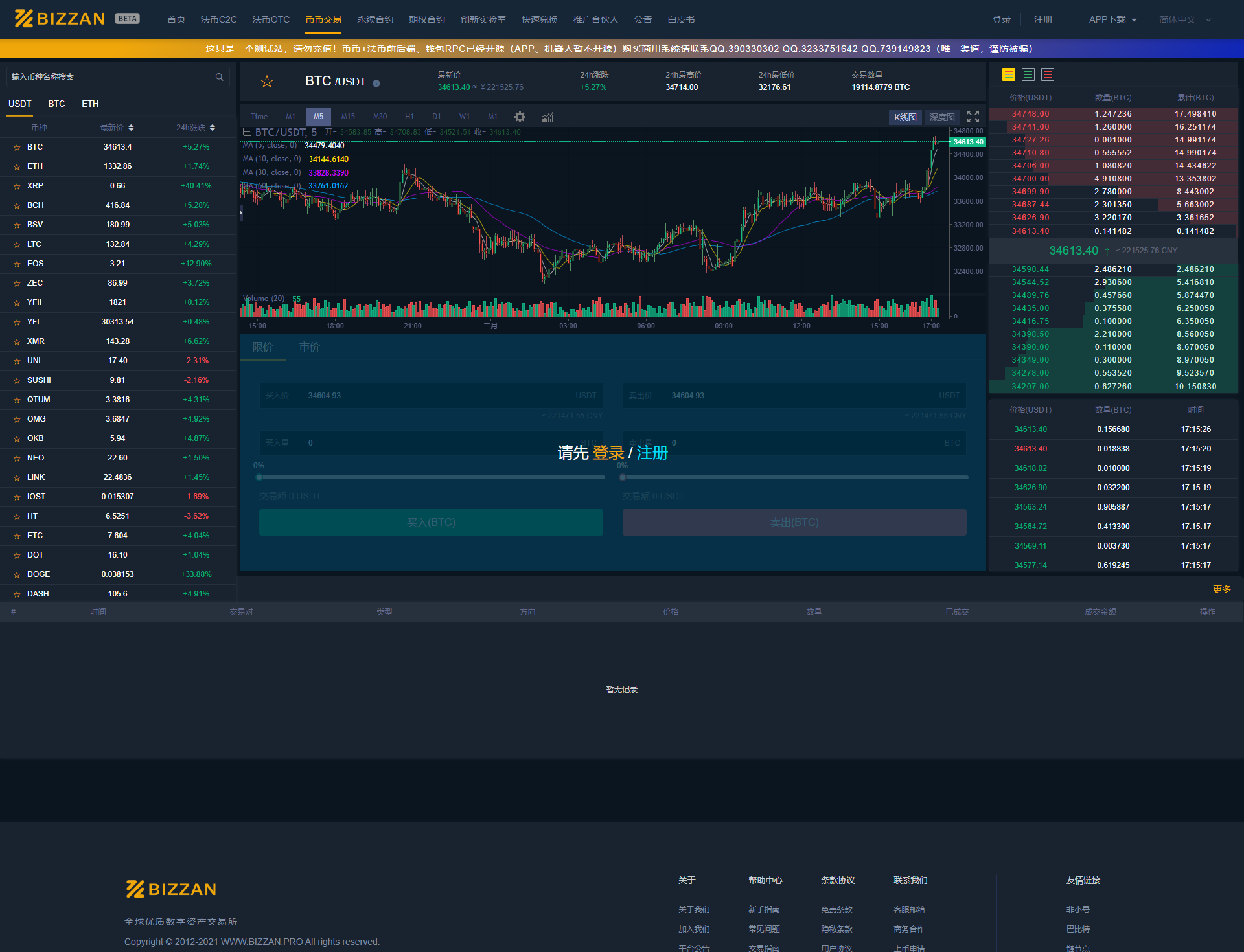Collapse the chart legend toggle box
The width and height of the screenshot is (1244, 952).
pyautogui.click(x=247, y=132)
